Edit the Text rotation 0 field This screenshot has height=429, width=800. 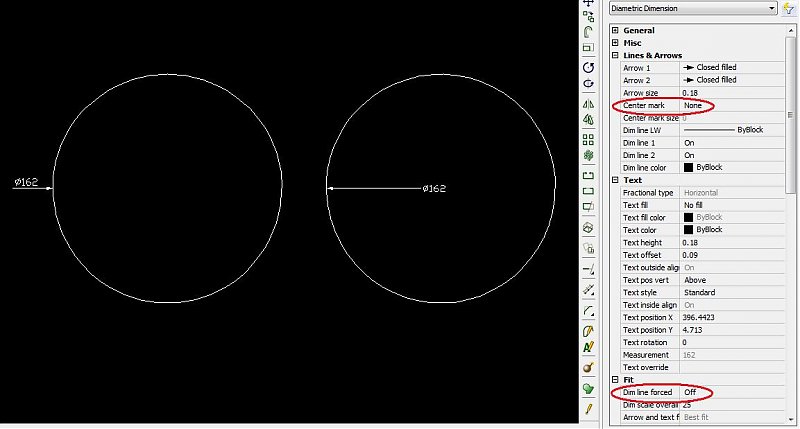(x=733, y=342)
